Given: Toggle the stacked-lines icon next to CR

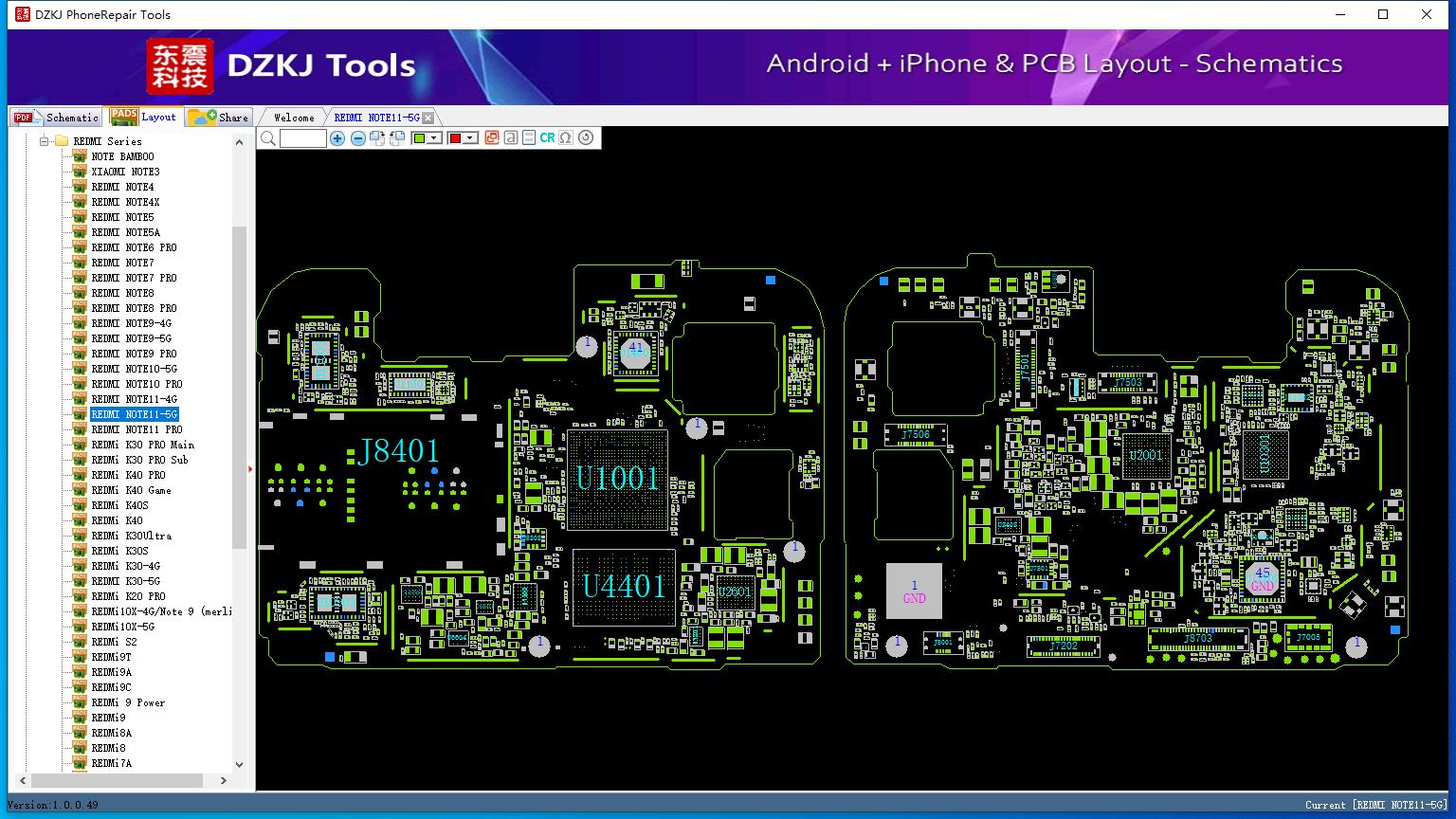Looking at the screenshot, I should tap(528, 138).
